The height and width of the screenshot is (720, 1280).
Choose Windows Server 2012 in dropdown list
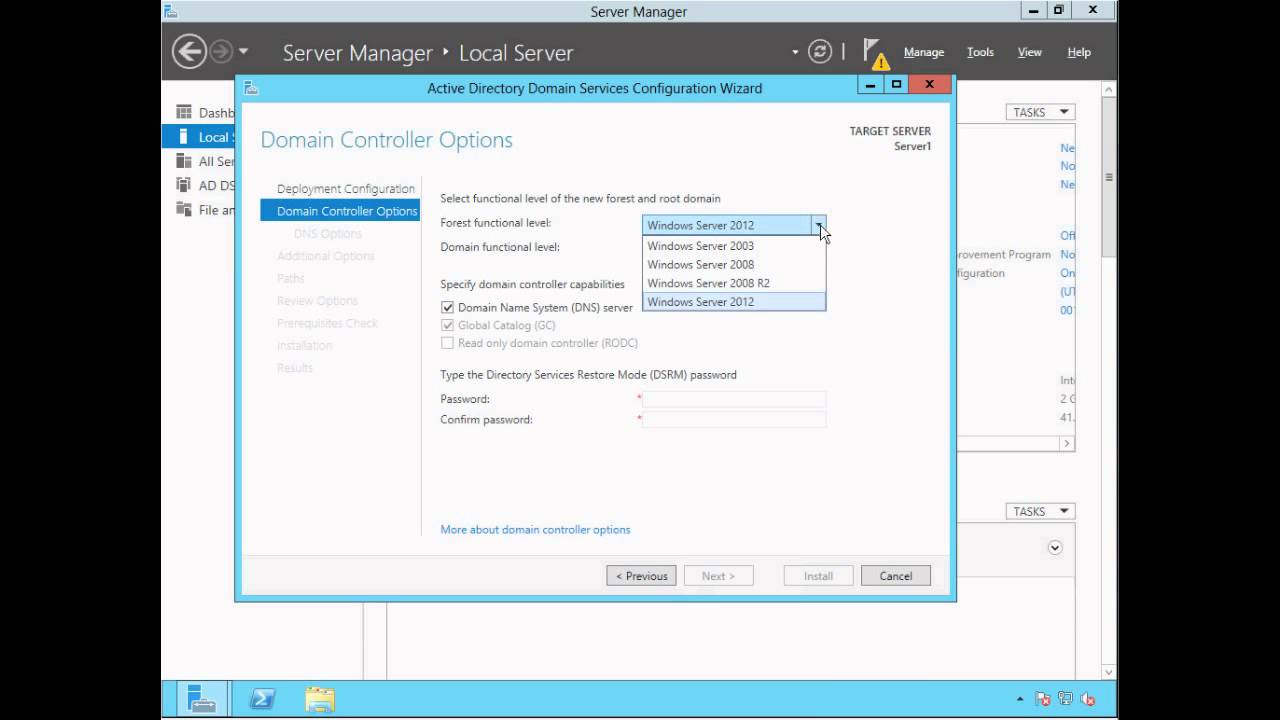click(734, 302)
